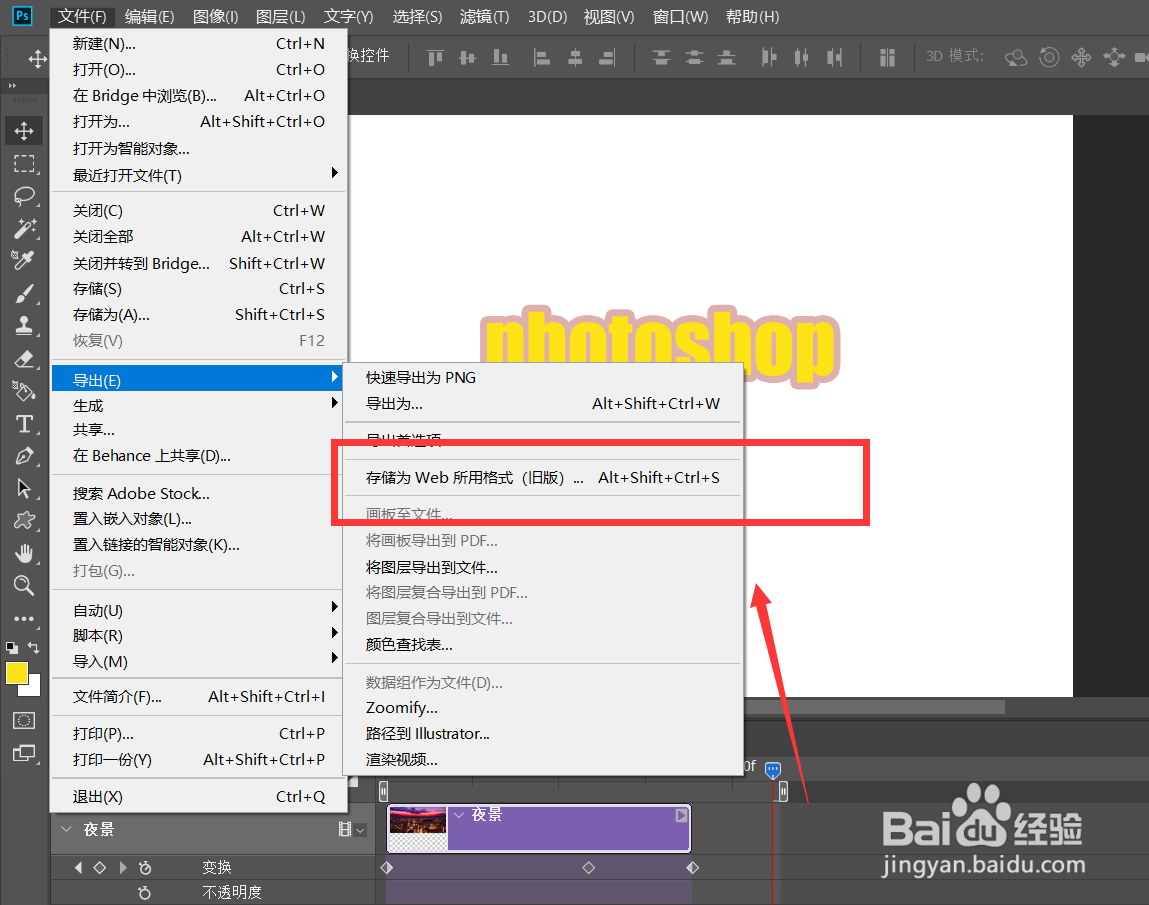The height and width of the screenshot is (905, 1149).
Task: Click the auto-align layers icon
Action: tap(887, 57)
